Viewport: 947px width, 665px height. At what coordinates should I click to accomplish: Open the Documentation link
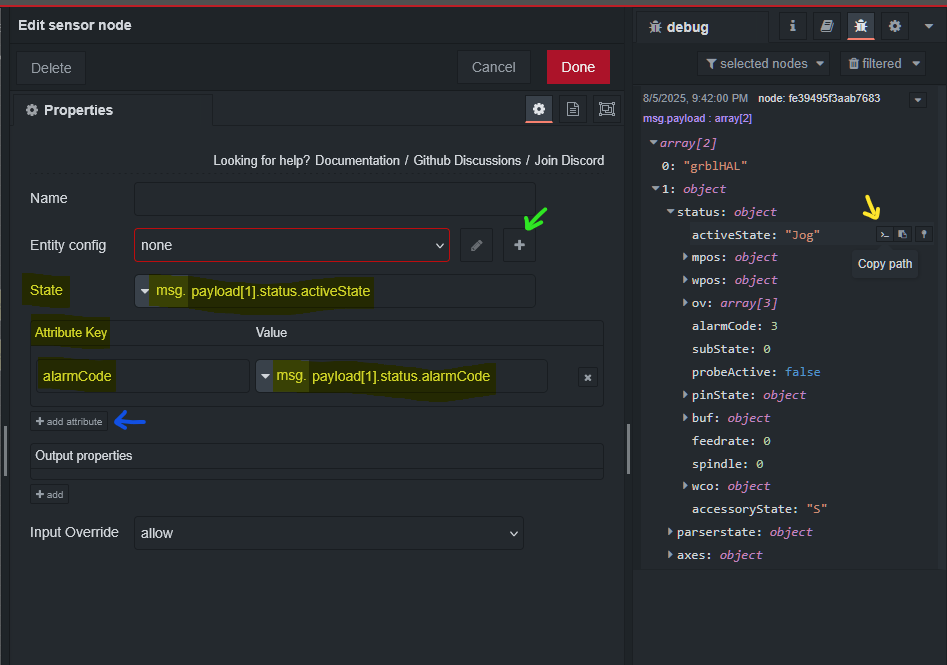[357, 160]
